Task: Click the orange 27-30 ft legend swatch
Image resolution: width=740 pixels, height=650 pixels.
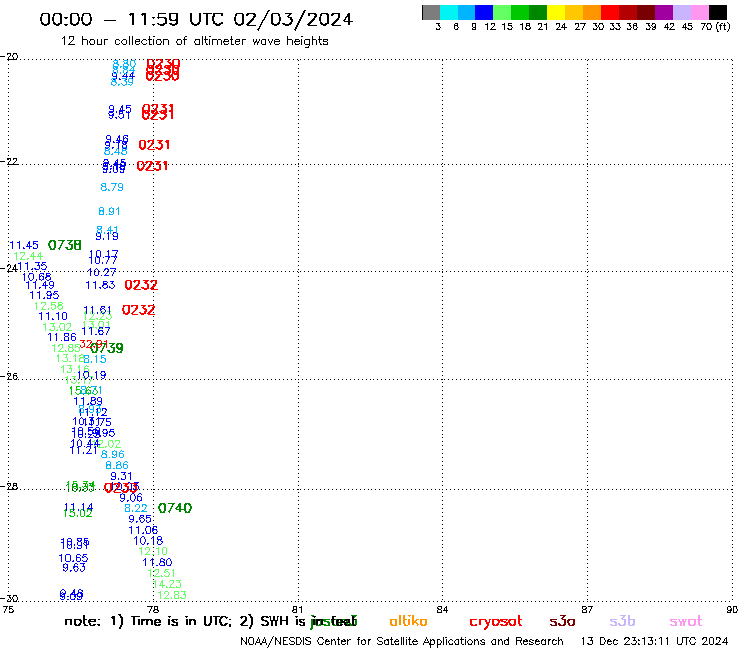Action: (x=592, y=13)
